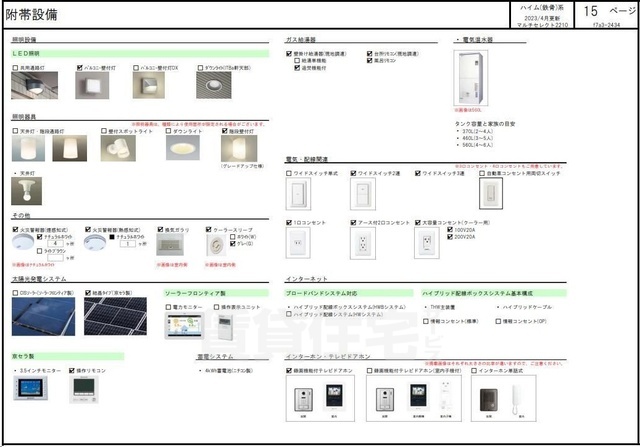
Task: Check the 壁付スポットライト checkbox
Action: point(104,131)
